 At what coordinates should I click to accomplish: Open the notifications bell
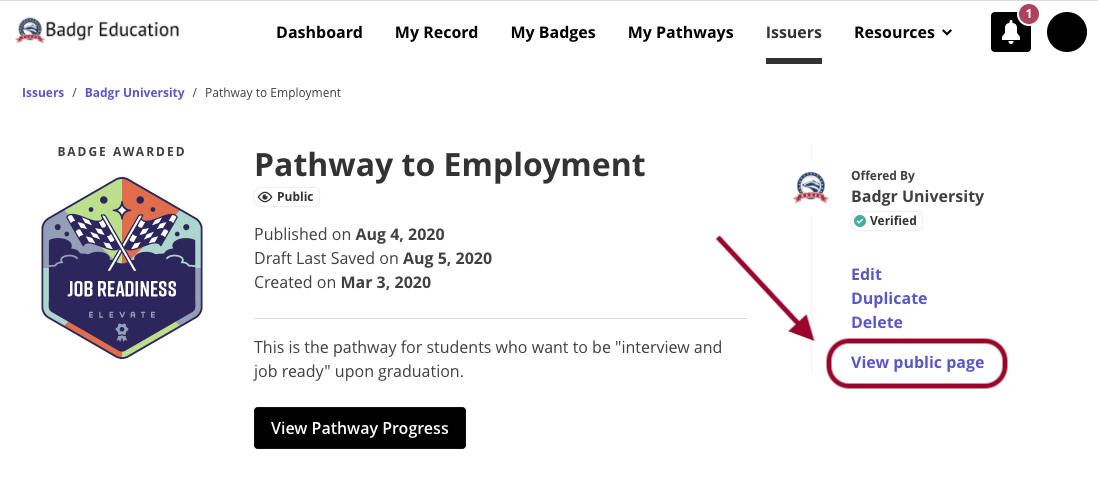[x=1010, y=33]
